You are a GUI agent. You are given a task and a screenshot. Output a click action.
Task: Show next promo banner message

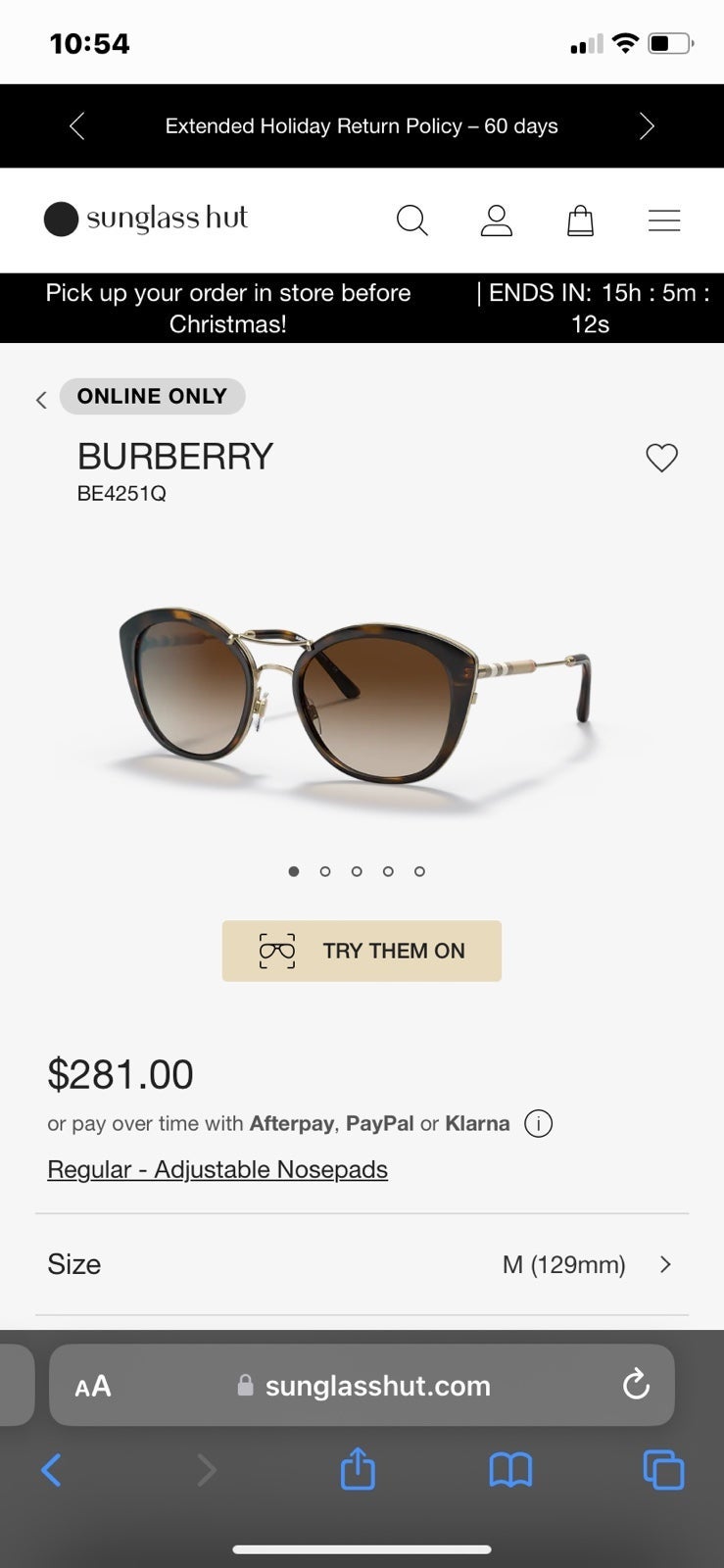click(647, 126)
